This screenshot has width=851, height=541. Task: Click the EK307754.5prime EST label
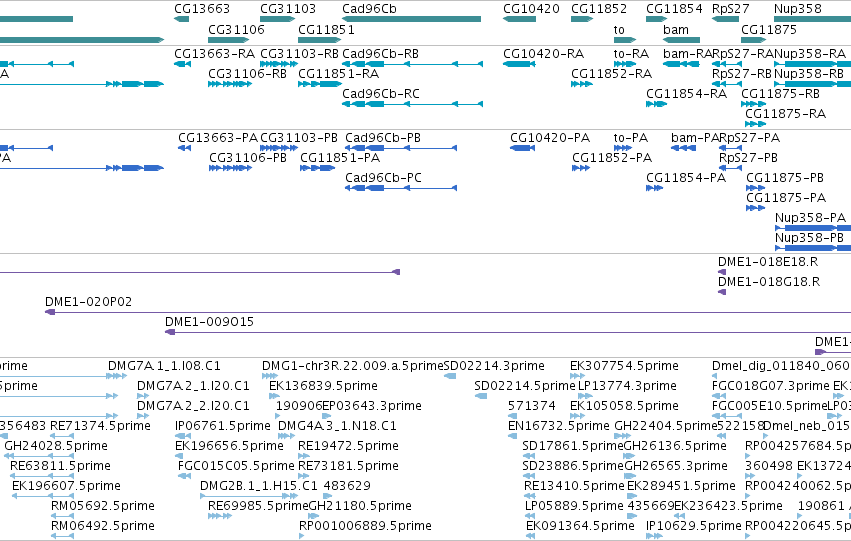click(x=624, y=366)
